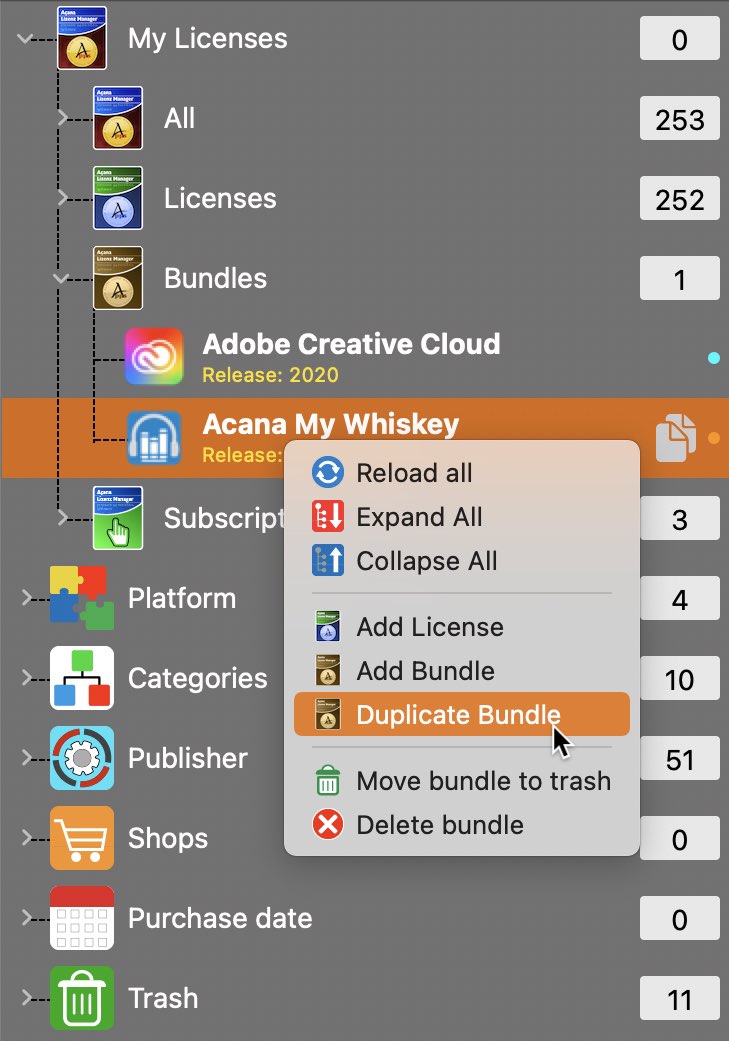This screenshot has height=1041, width=729.
Task: Expand the Purchase date node chevron
Action: click(x=27, y=918)
